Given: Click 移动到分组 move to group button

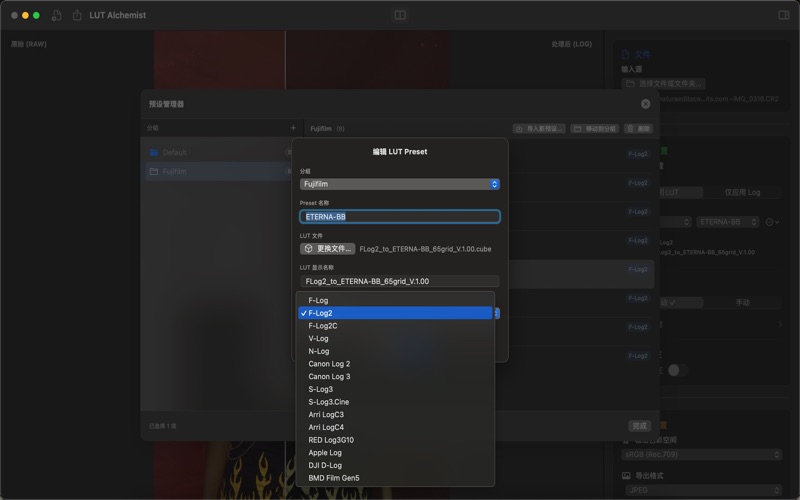Looking at the screenshot, I should coord(594,129).
